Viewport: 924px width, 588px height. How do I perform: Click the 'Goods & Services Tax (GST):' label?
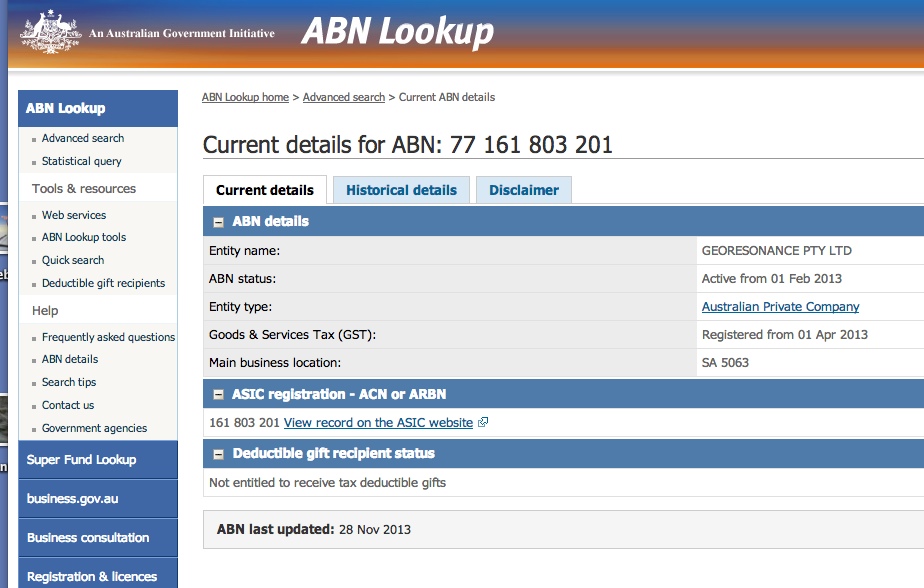(292, 334)
